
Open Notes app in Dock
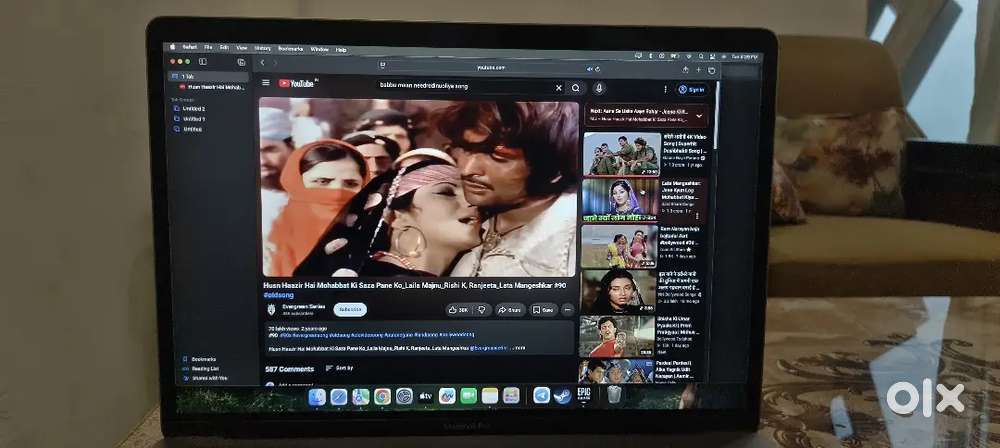tap(490, 396)
